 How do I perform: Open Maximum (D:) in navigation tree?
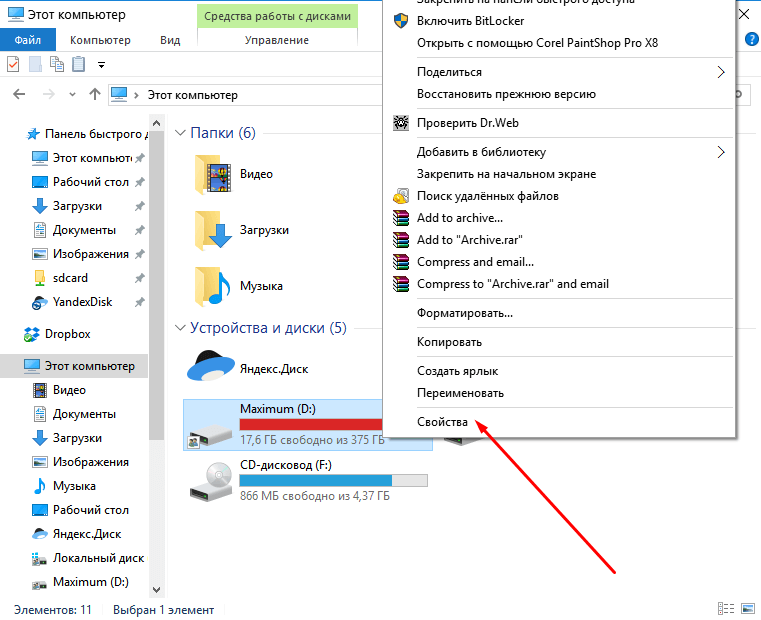pos(80,582)
